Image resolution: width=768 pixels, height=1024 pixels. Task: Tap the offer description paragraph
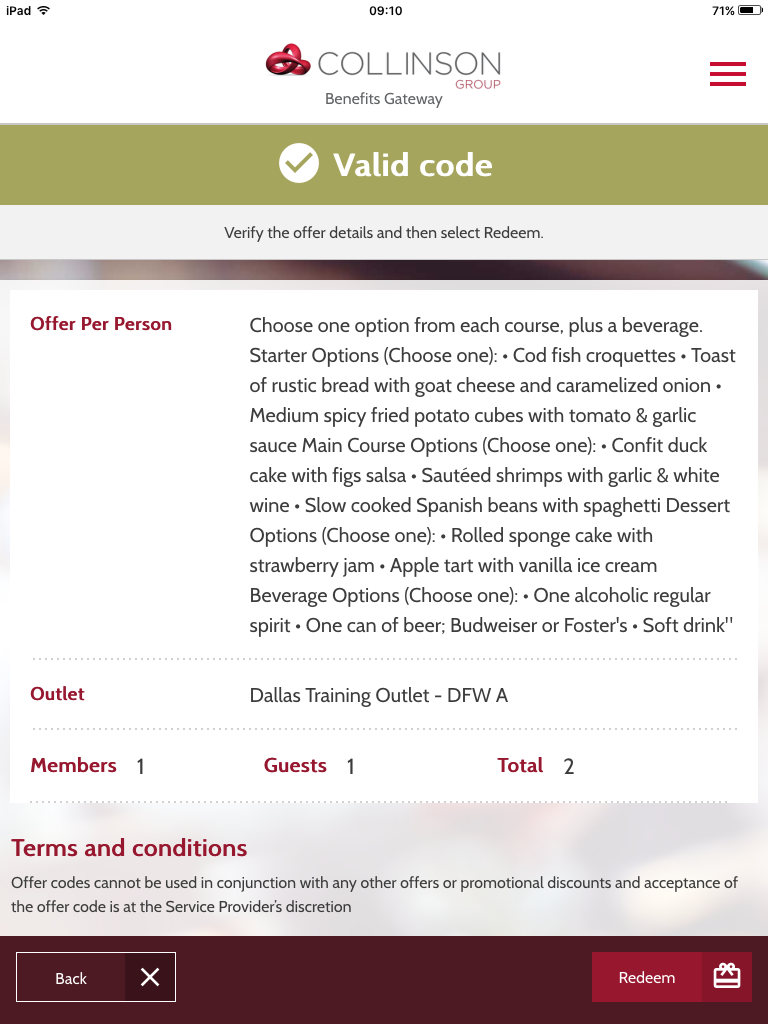(x=492, y=475)
